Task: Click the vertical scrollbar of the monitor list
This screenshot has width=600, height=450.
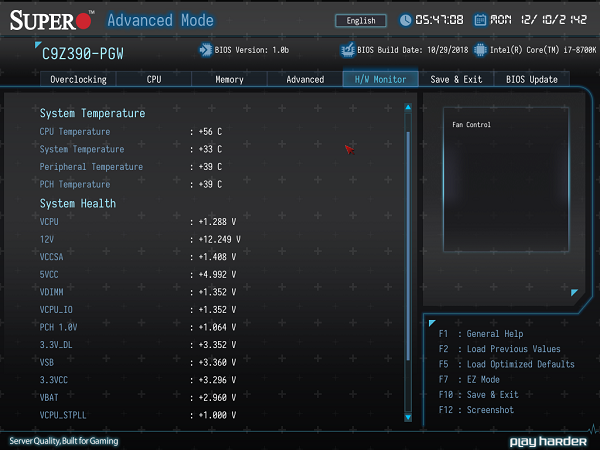Action: point(408,260)
